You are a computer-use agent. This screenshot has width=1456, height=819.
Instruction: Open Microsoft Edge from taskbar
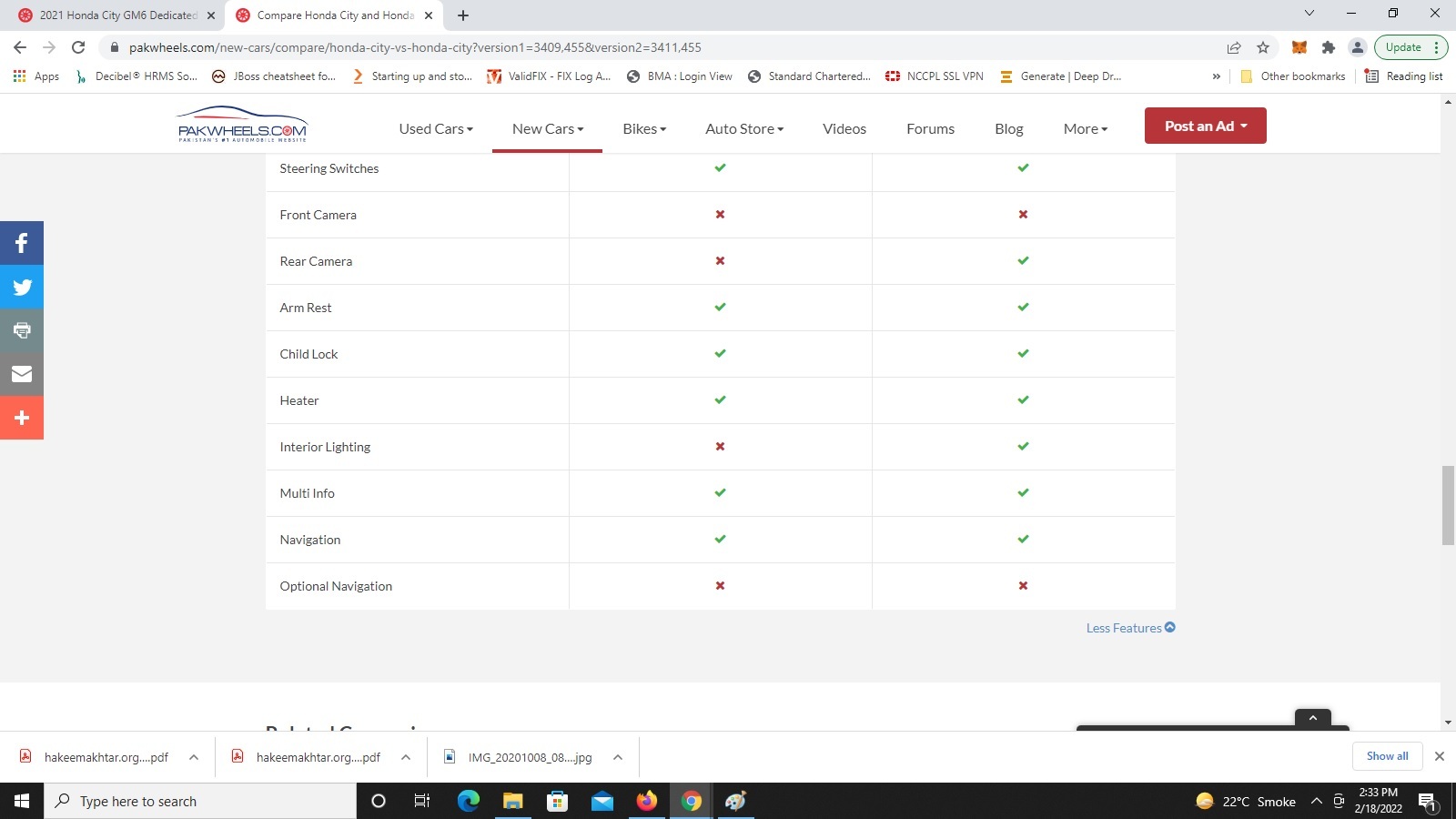tap(468, 801)
